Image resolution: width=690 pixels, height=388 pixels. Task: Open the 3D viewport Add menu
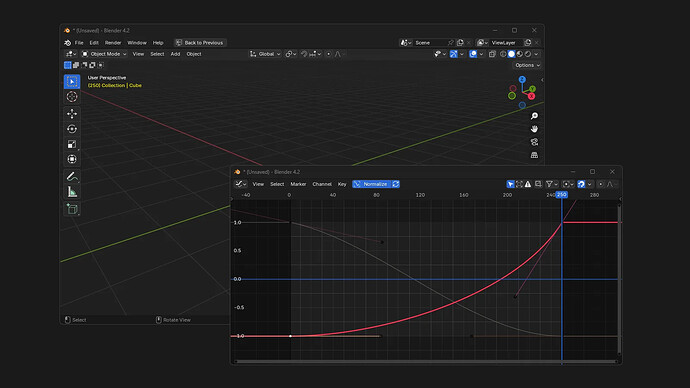[175, 54]
